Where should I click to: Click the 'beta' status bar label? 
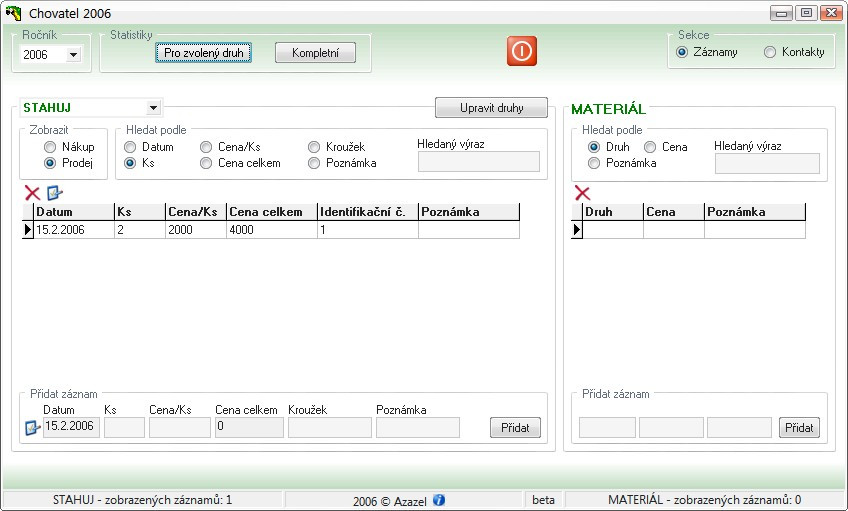[x=543, y=500]
